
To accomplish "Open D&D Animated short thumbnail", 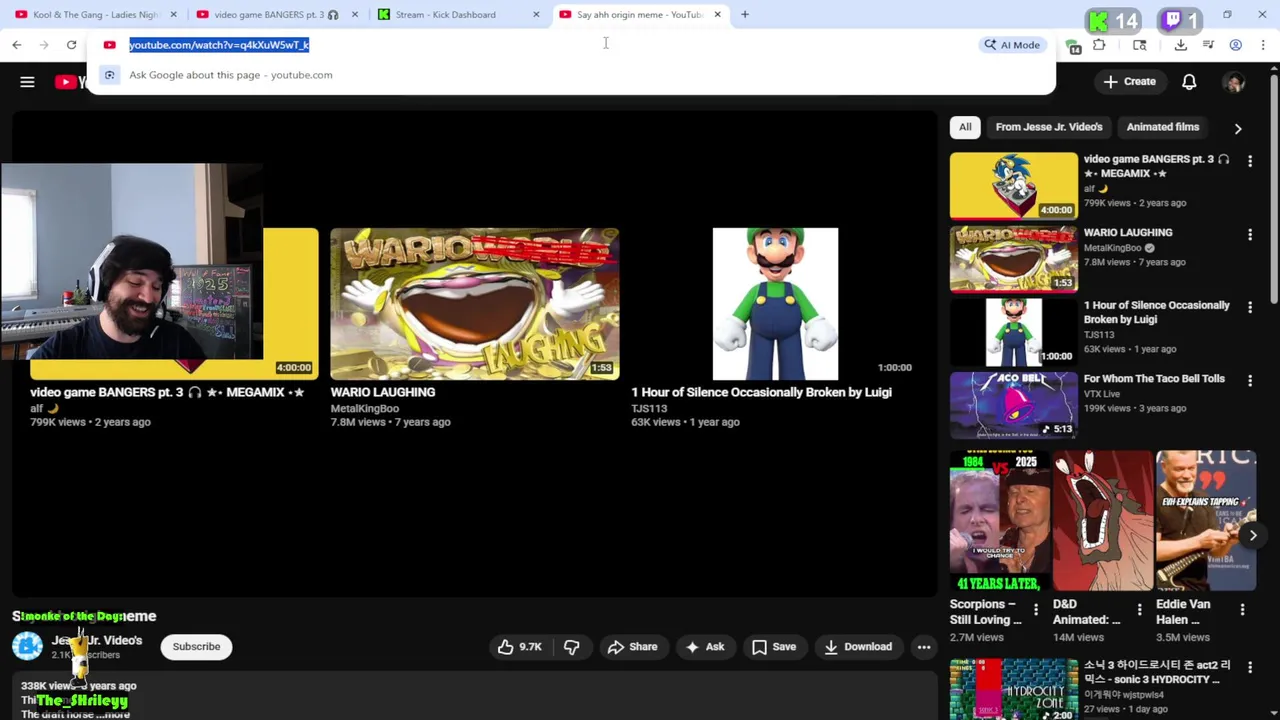I will (1103, 521).
